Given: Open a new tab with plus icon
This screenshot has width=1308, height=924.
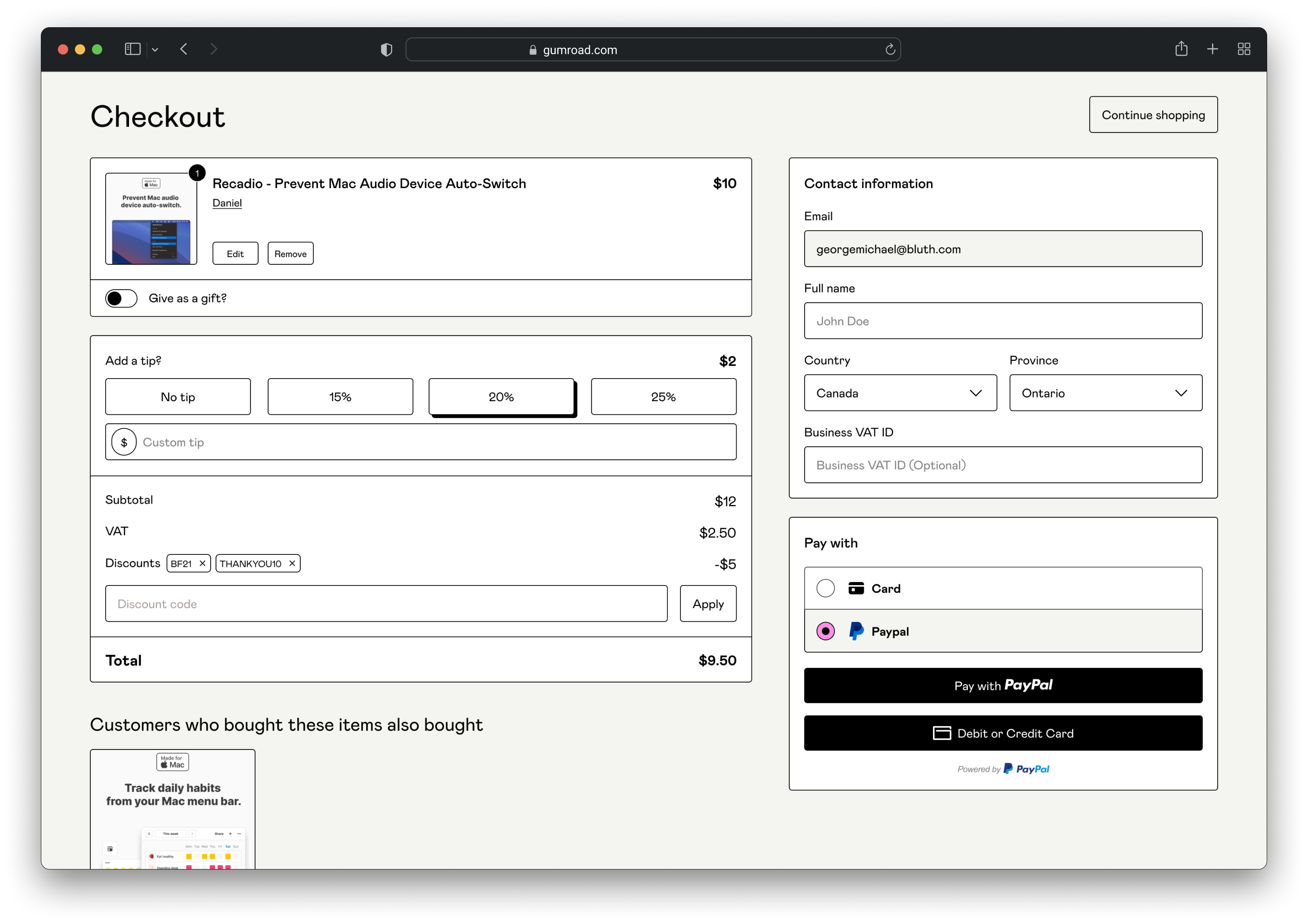Looking at the screenshot, I should click(x=1212, y=49).
